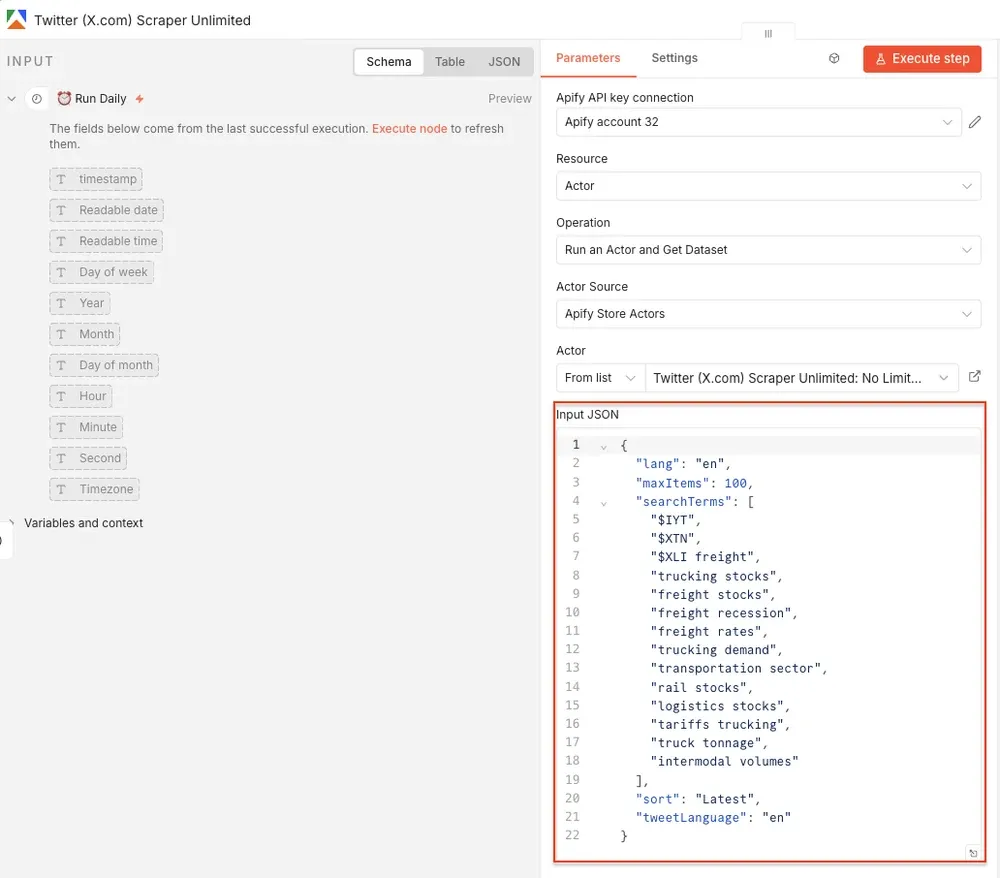The image size is (1000, 878).
Task: Click the alarm clock Run Daily node icon
Action: (64, 98)
